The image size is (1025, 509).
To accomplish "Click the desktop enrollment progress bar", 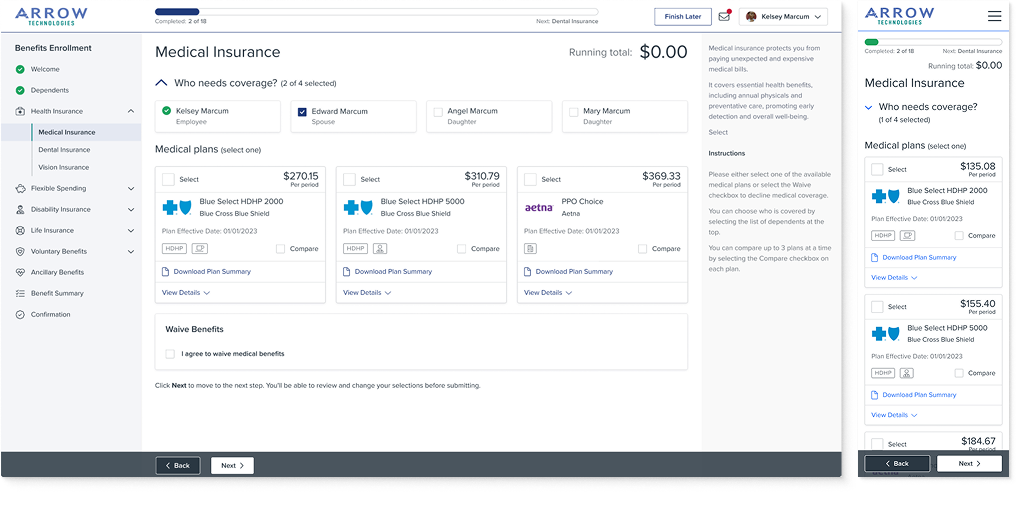I will pos(376,12).
